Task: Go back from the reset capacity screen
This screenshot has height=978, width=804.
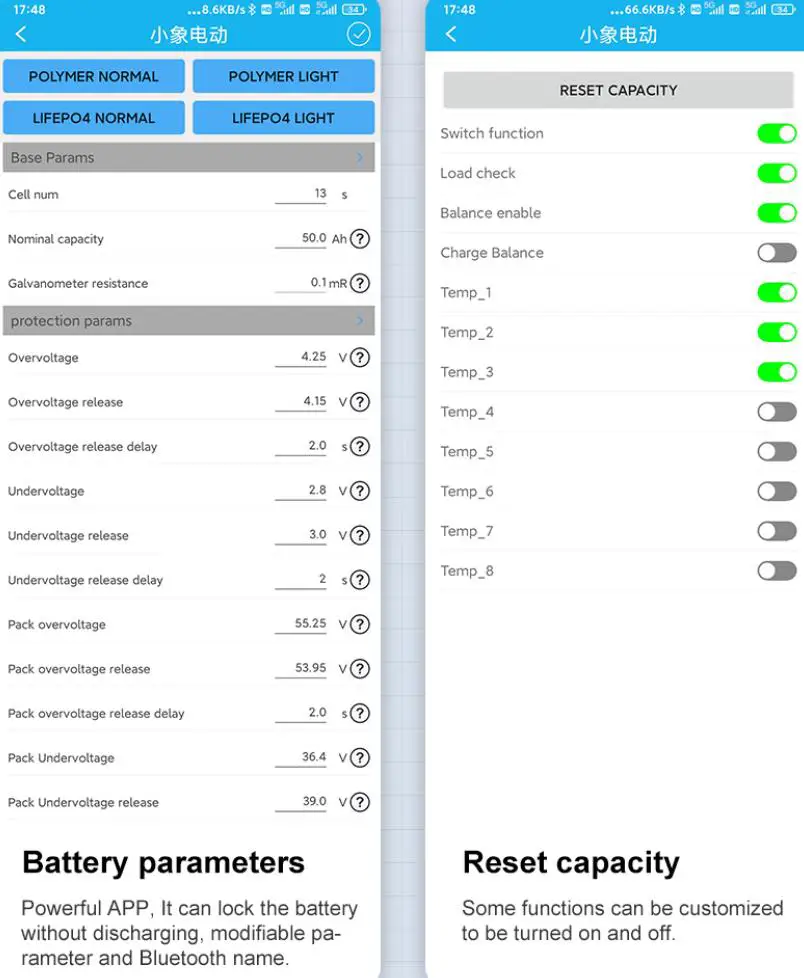Action: point(451,35)
